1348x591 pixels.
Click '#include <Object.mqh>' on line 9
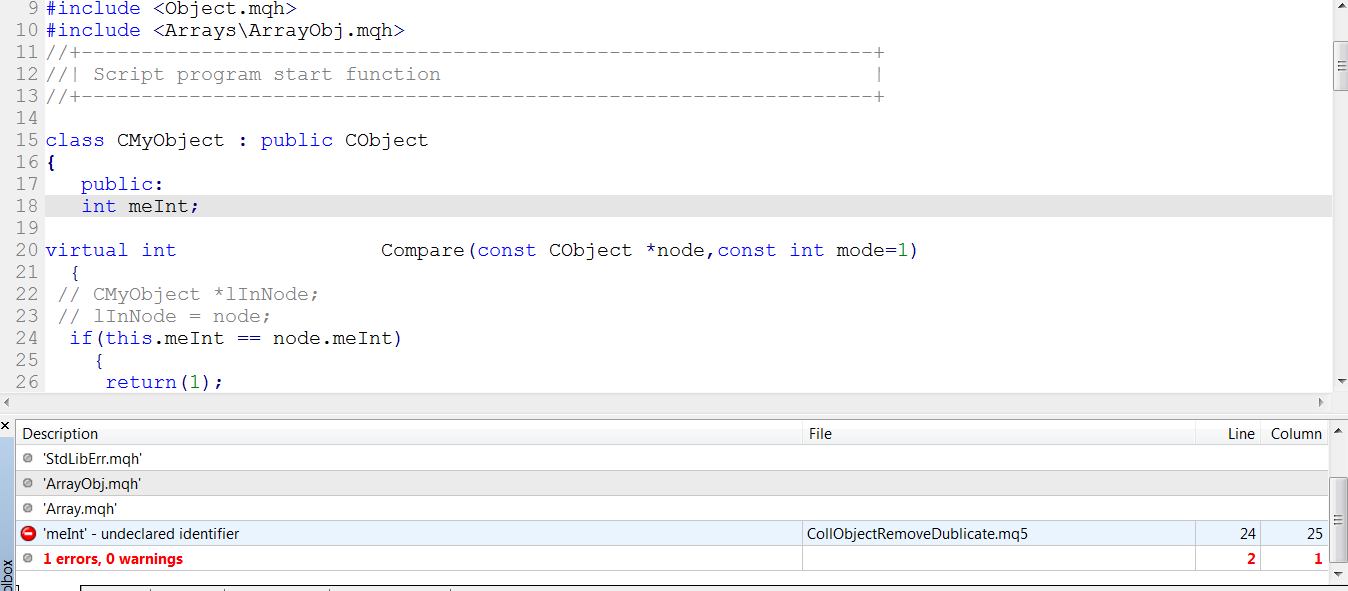171,8
